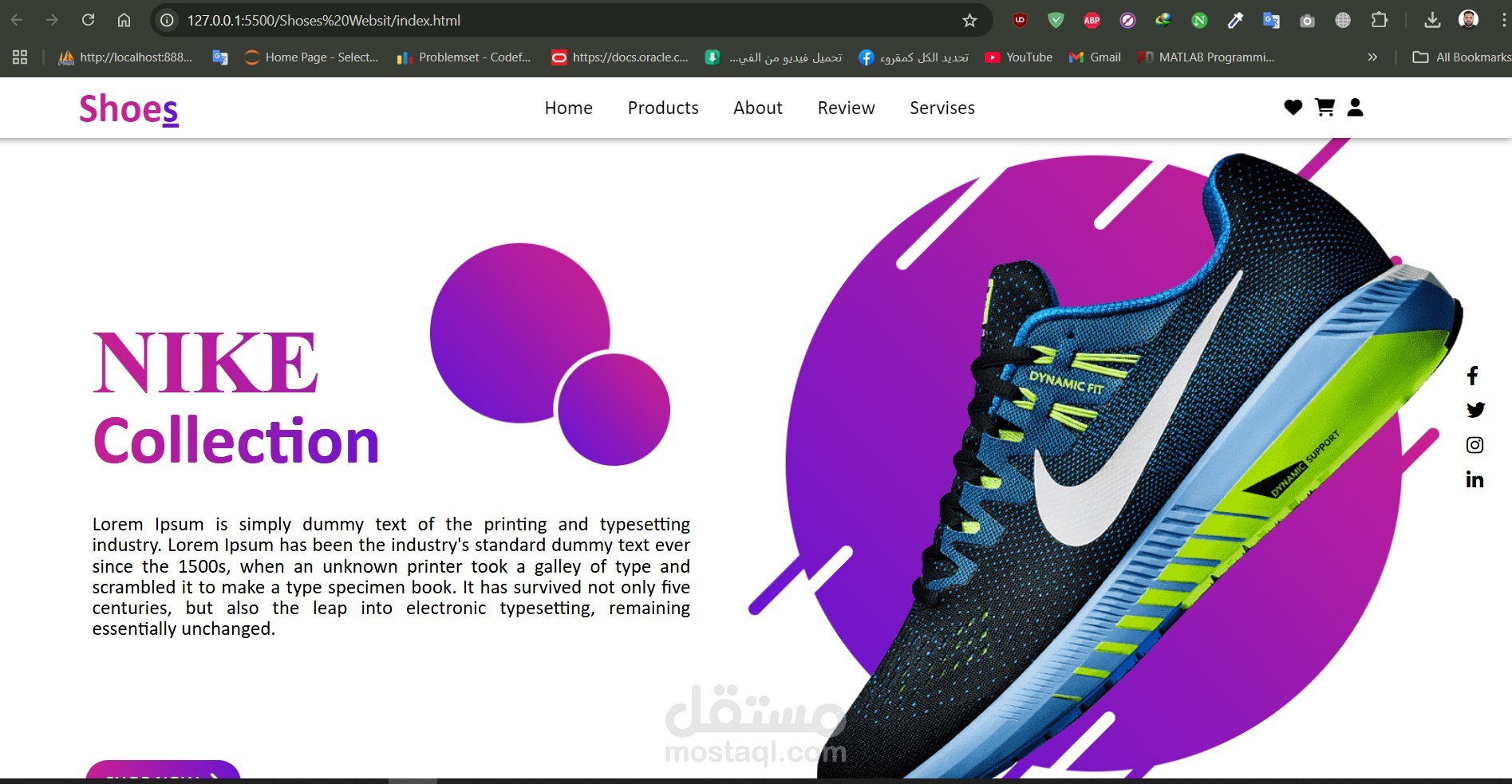Click the camera screenshot extension icon
Viewport: 1512px width, 784px height.
pos(1307,20)
